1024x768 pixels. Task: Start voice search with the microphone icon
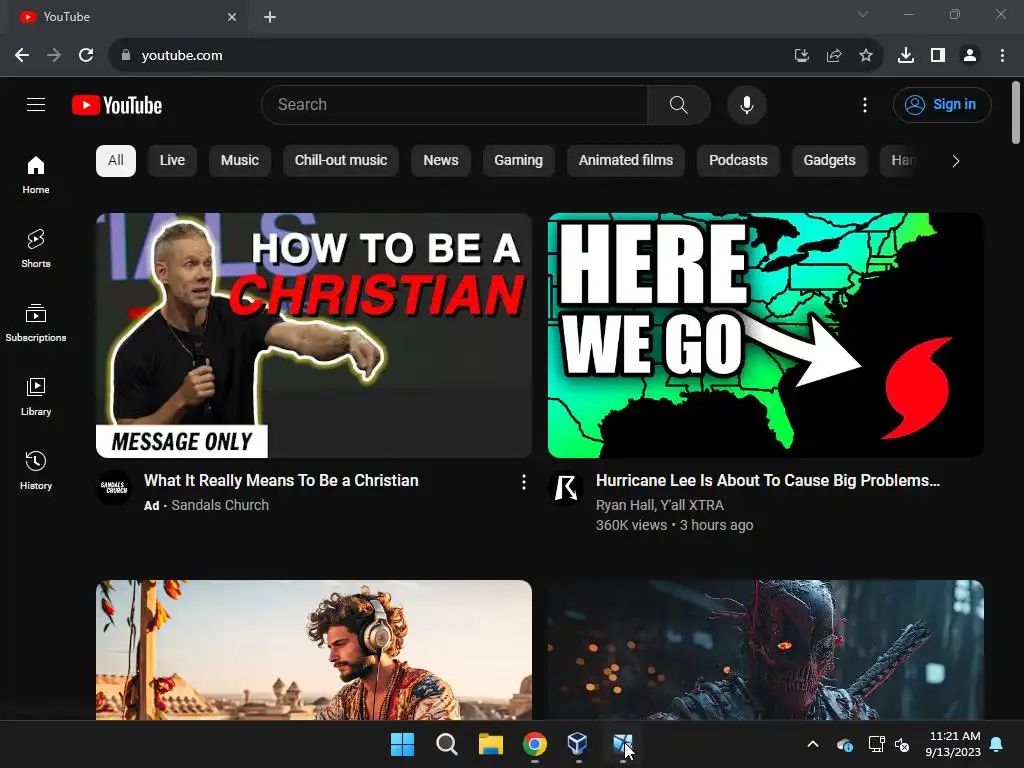pos(746,104)
